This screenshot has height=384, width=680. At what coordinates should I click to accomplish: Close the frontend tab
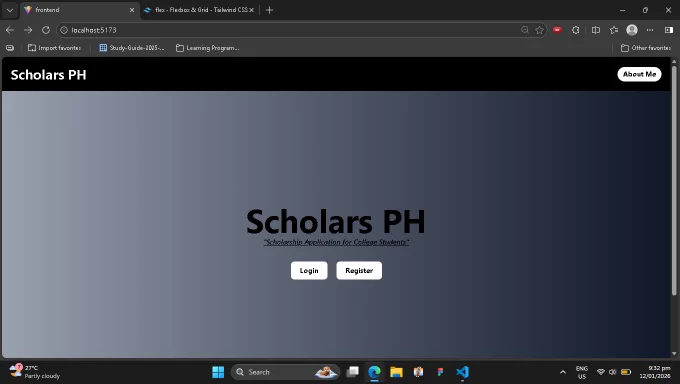(132, 10)
